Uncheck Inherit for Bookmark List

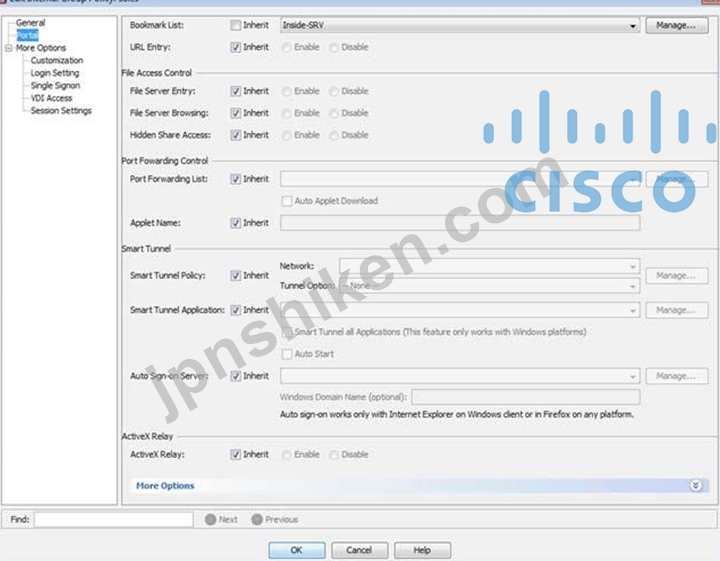pyautogui.click(x=236, y=25)
